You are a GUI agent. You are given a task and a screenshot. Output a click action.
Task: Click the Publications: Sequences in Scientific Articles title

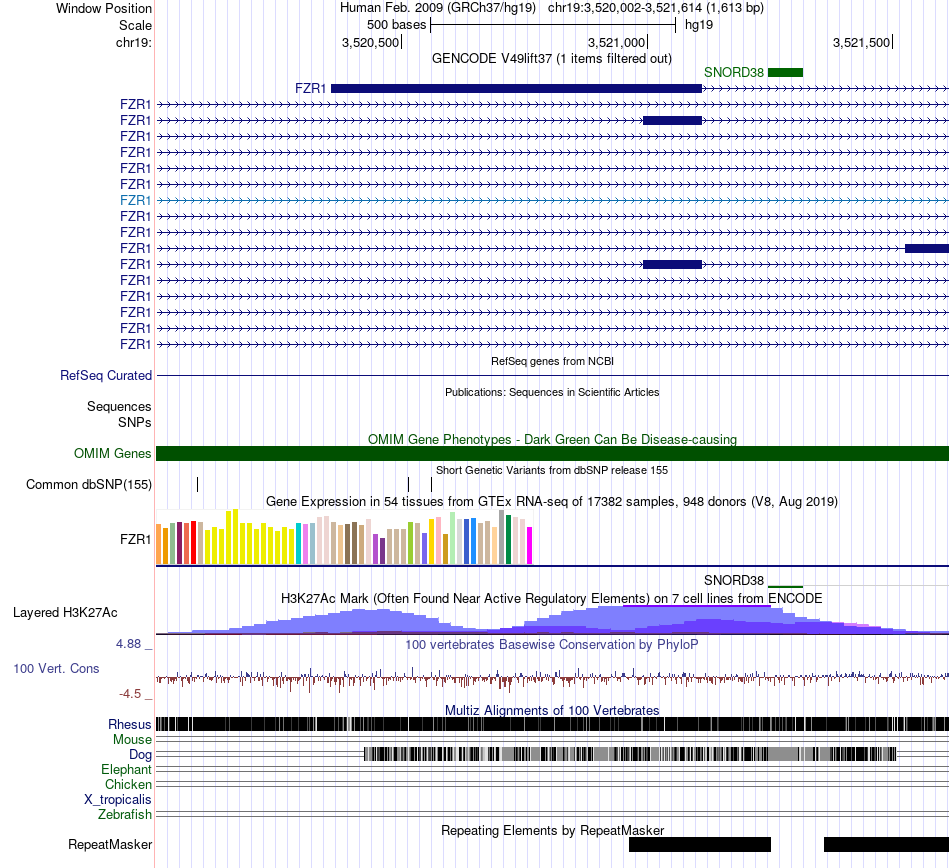coord(552,393)
